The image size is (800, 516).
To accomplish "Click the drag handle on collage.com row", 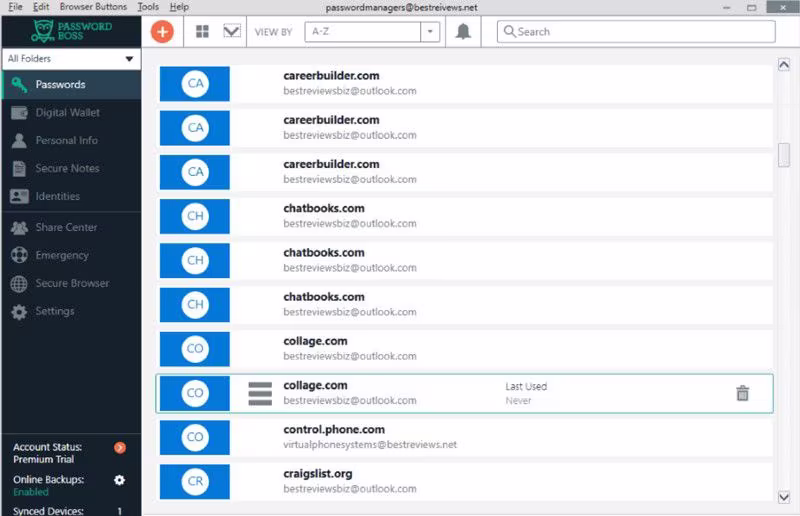I will 260,394.
